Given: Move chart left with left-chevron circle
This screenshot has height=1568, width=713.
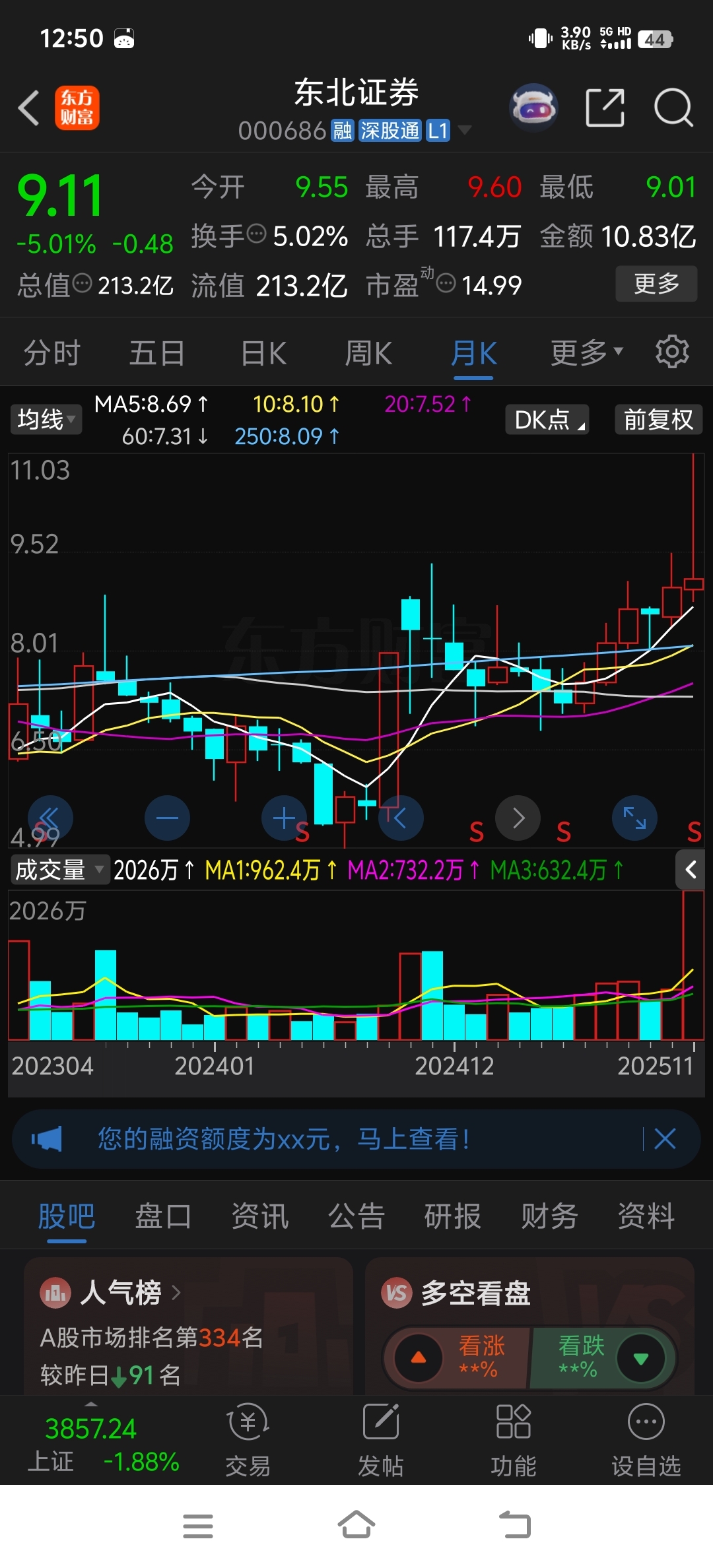Looking at the screenshot, I should click(401, 818).
